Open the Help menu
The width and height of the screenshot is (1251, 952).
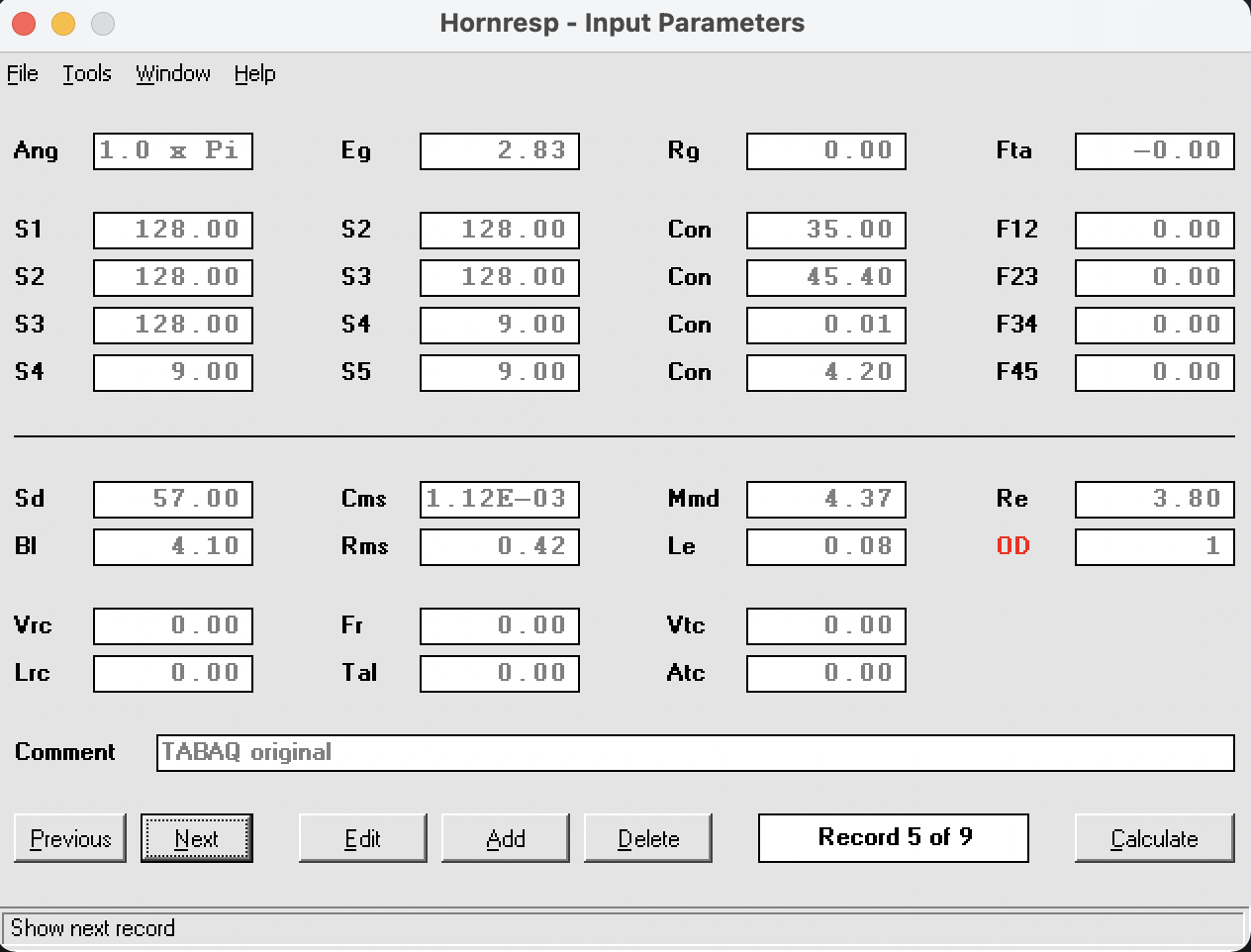[x=254, y=74]
